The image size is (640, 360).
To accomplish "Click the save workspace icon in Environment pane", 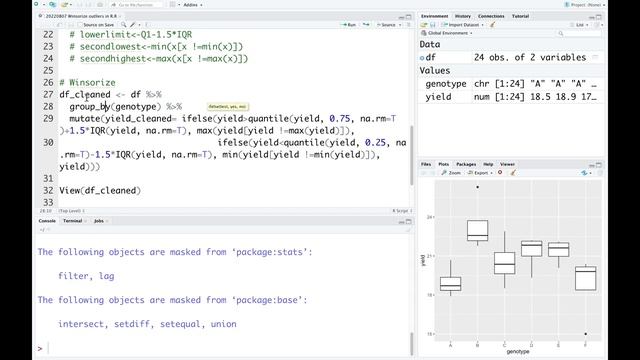I will (433, 25).
